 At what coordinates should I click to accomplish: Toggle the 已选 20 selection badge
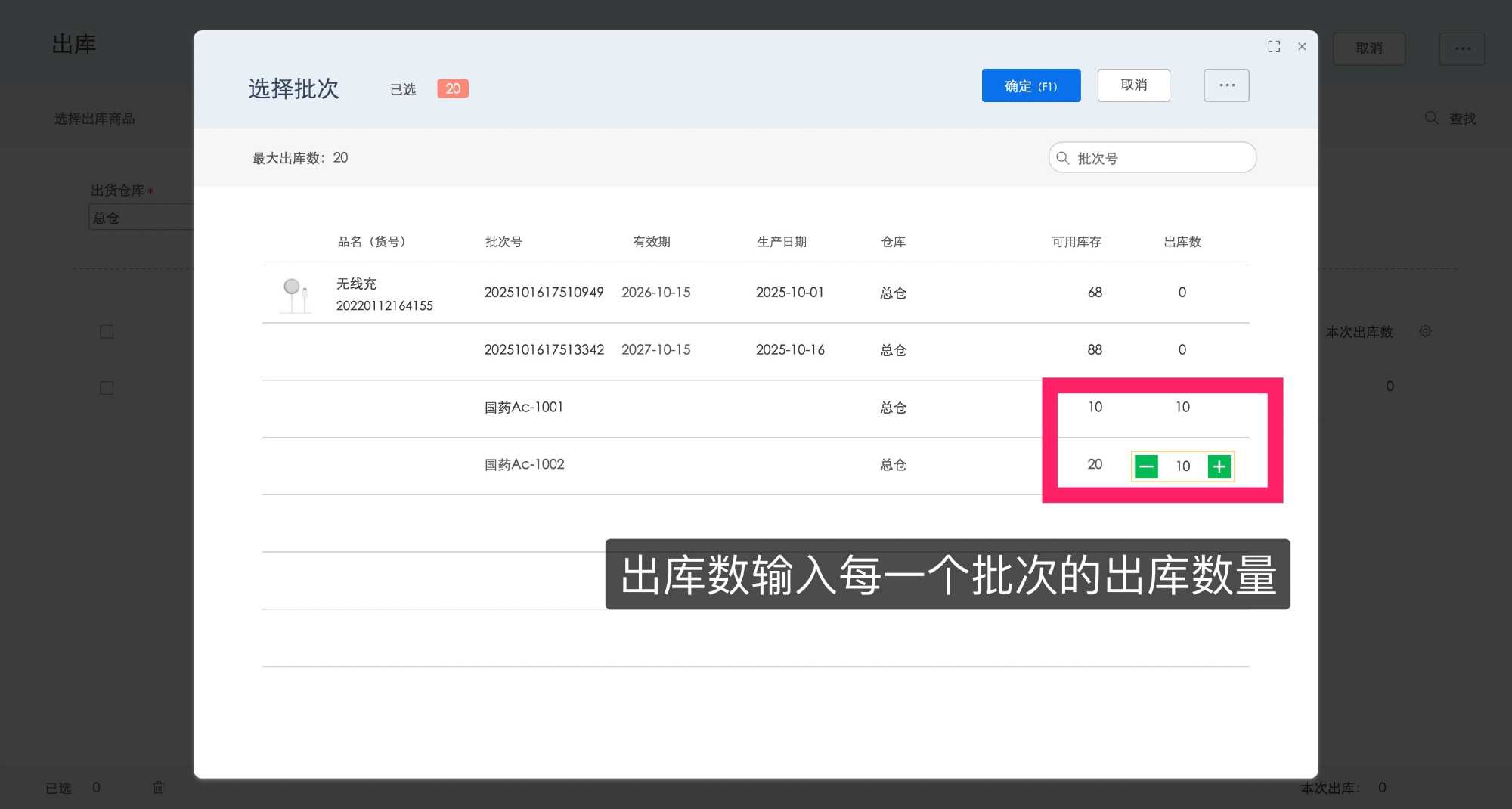point(451,88)
